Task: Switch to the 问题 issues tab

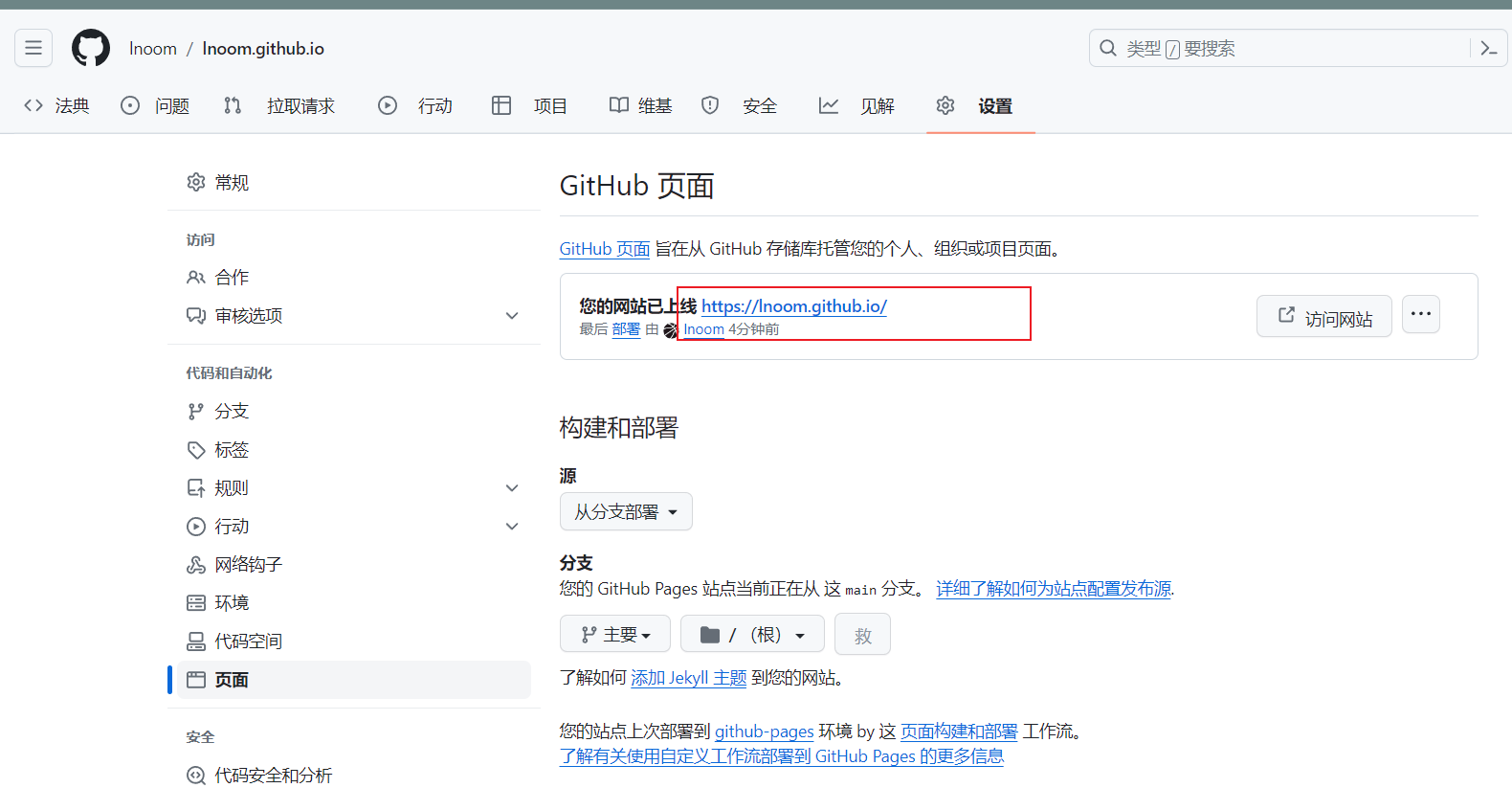Action: tap(156, 105)
